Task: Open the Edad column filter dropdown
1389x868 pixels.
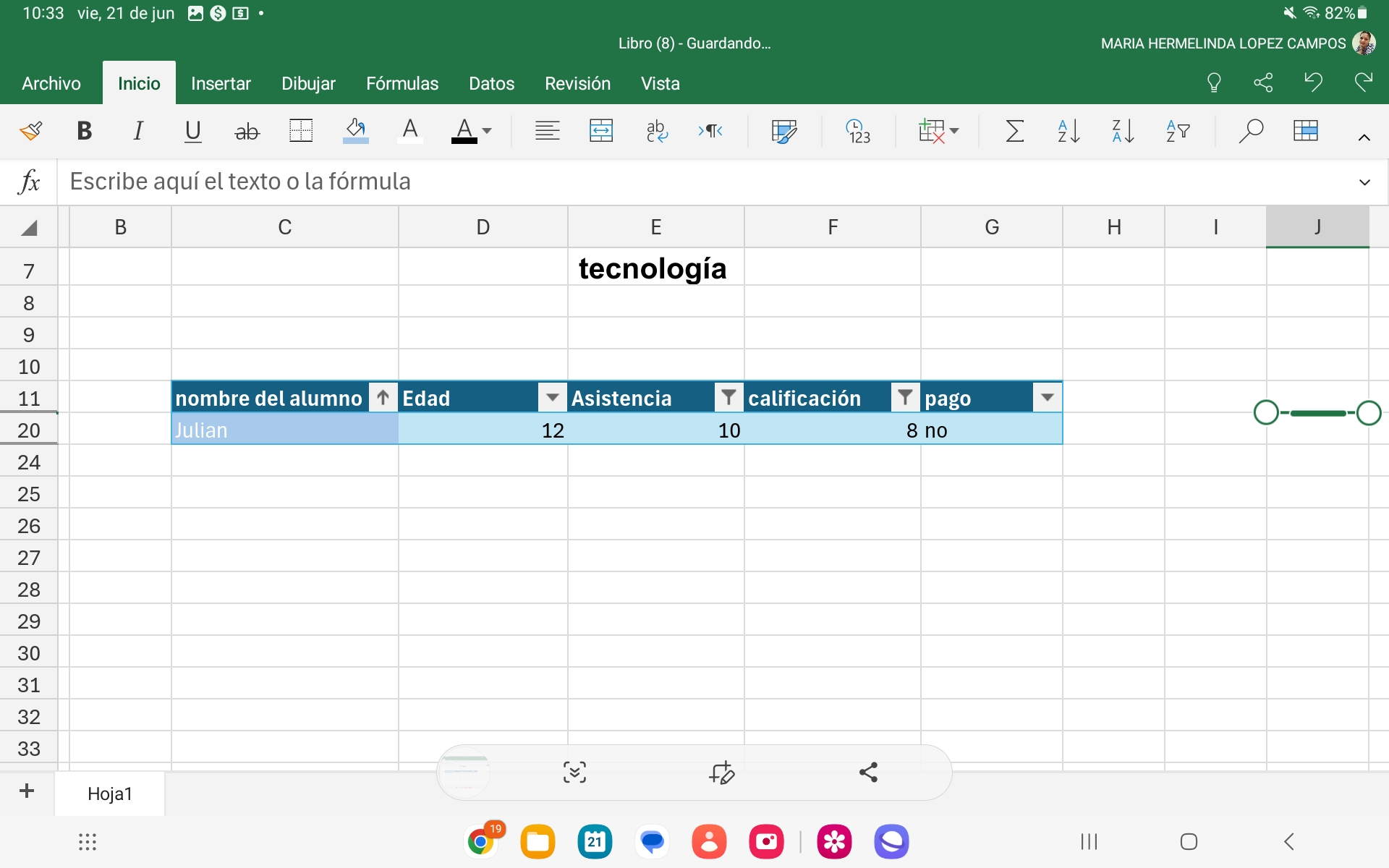Action: coord(552,397)
